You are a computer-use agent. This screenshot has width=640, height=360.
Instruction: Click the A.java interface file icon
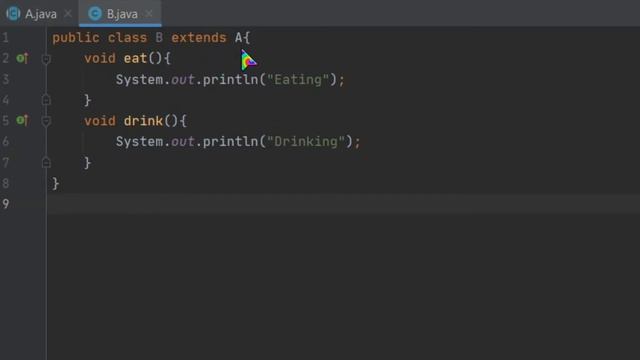click(x=13, y=13)
